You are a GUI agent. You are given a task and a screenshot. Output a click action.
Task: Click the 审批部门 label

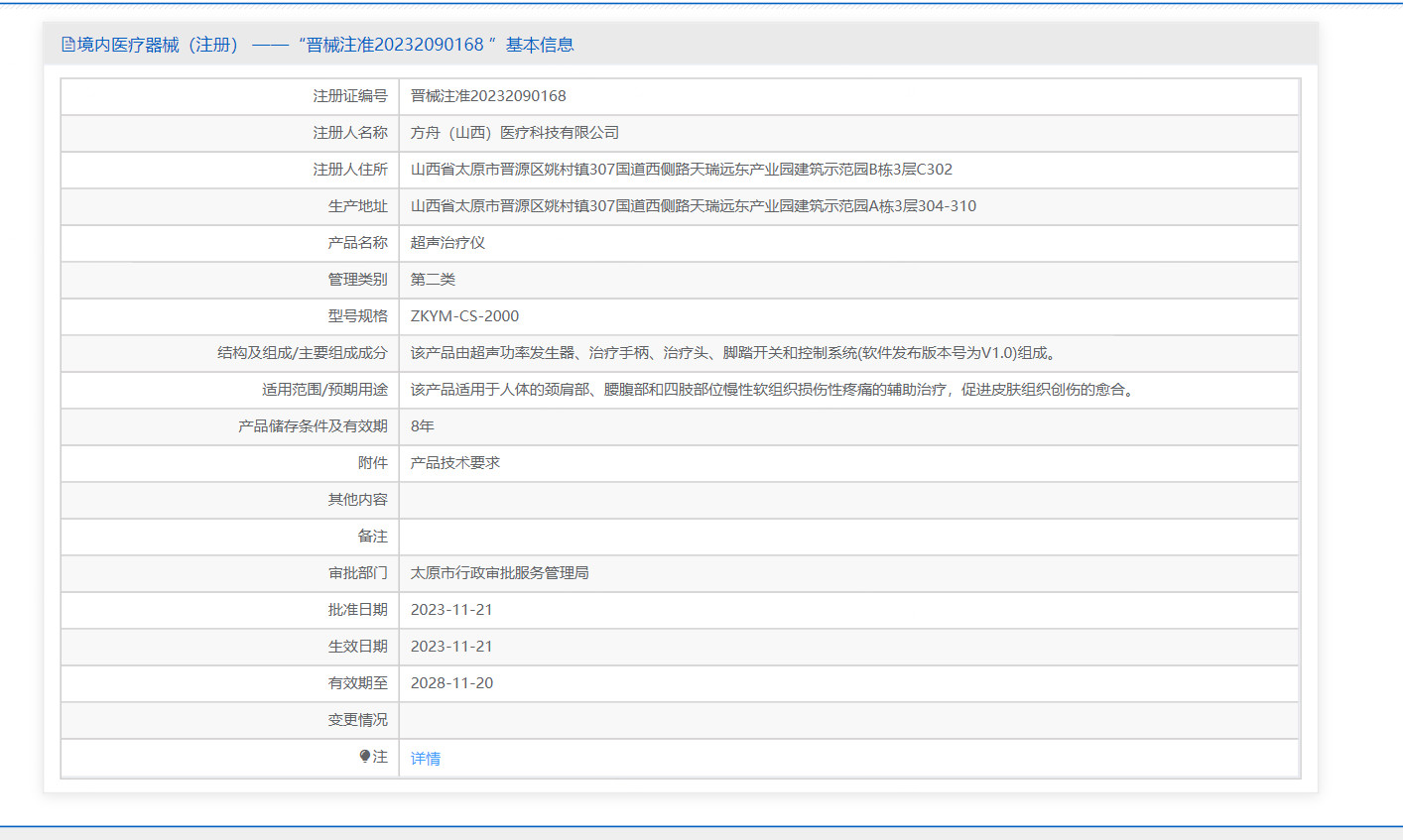click(358, 573)
